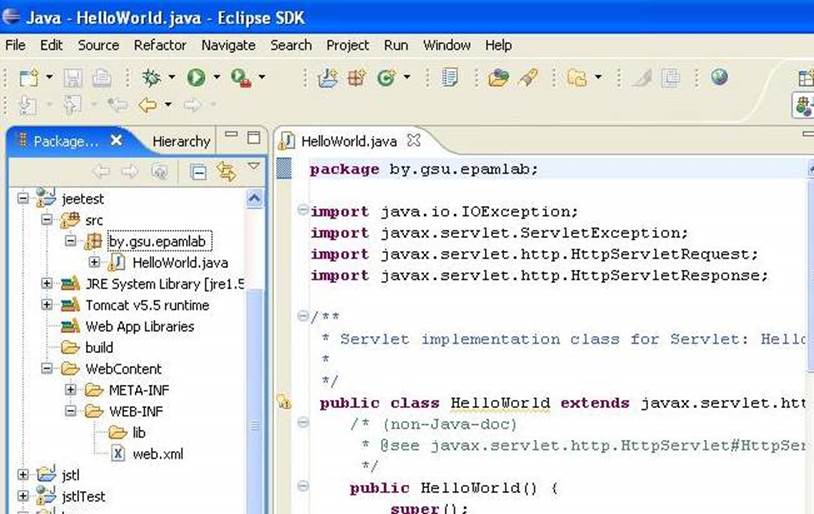Toggle Link with Editor in Package Explorer
Viewport: 814px width, 514px height.
click(226, 171)
